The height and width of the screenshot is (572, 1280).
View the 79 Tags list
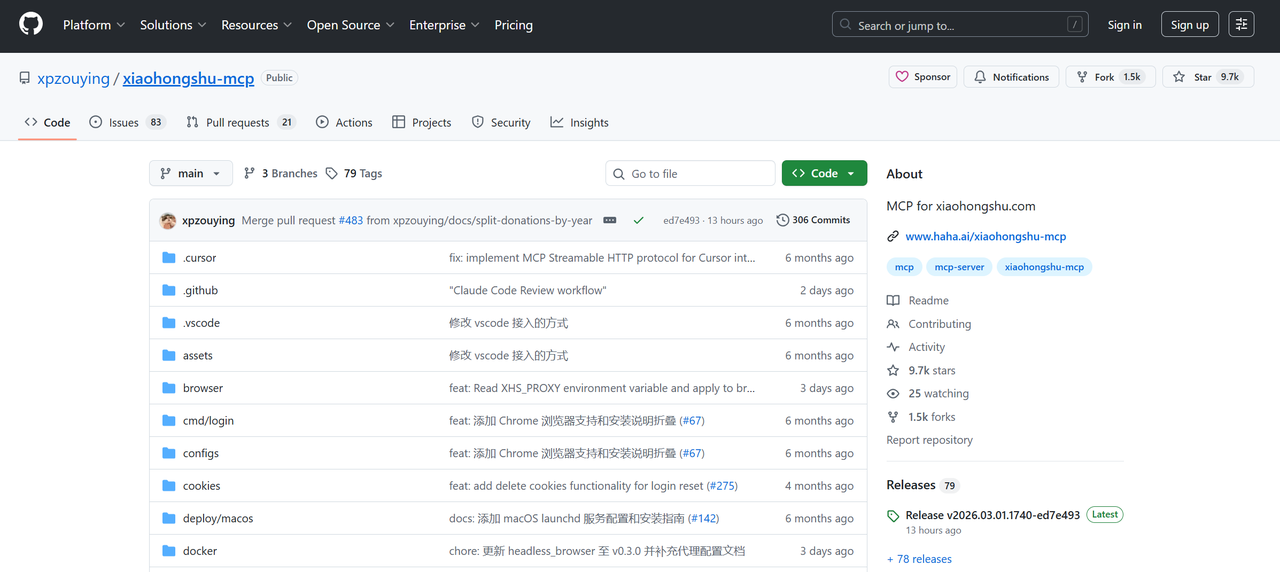pos(354,173)
